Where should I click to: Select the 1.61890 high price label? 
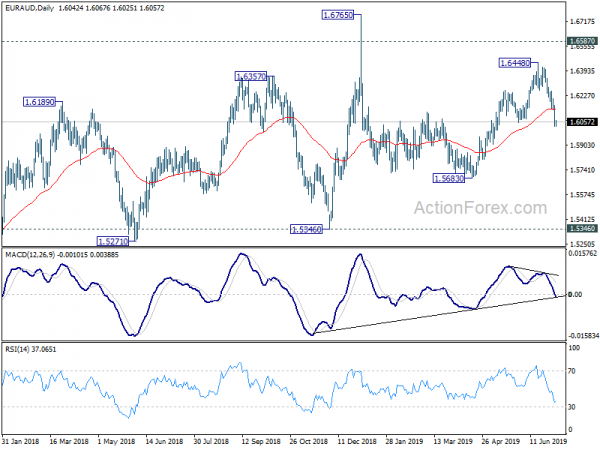click(x=39, y=102)
